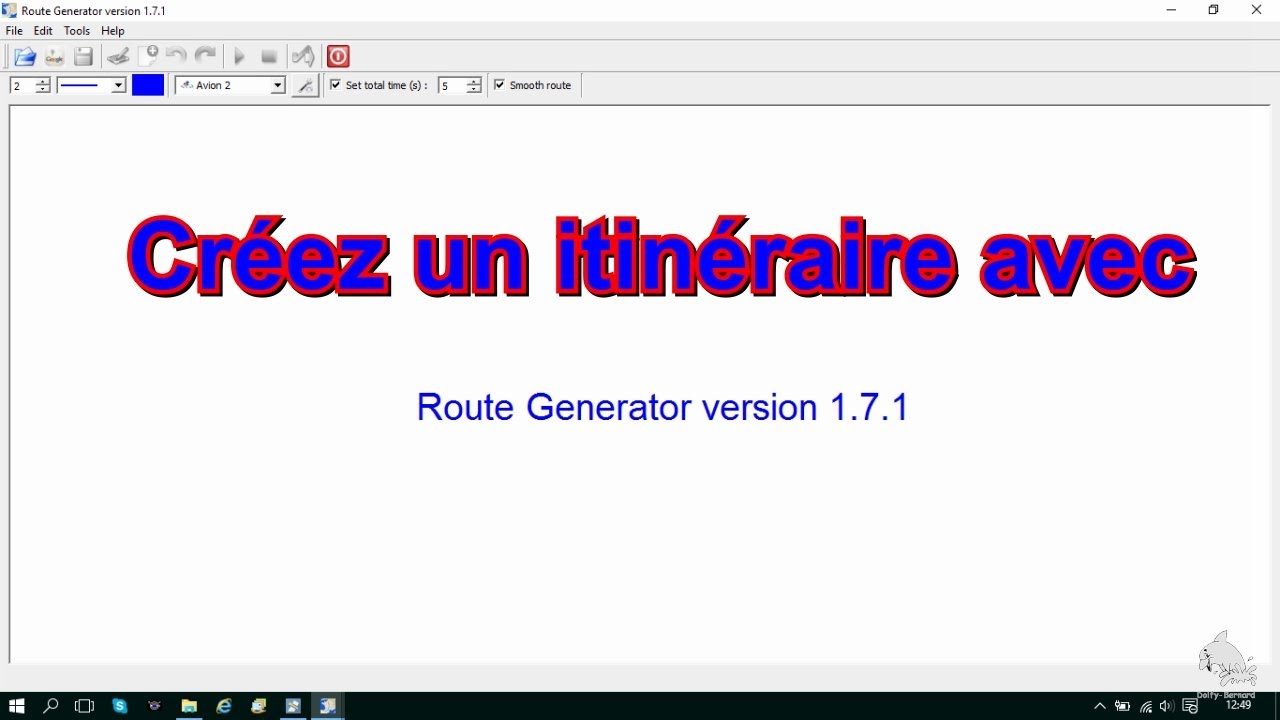Viewport: 1280px width, 720px height.
Task: Start route playback
Action: point(240,57)
